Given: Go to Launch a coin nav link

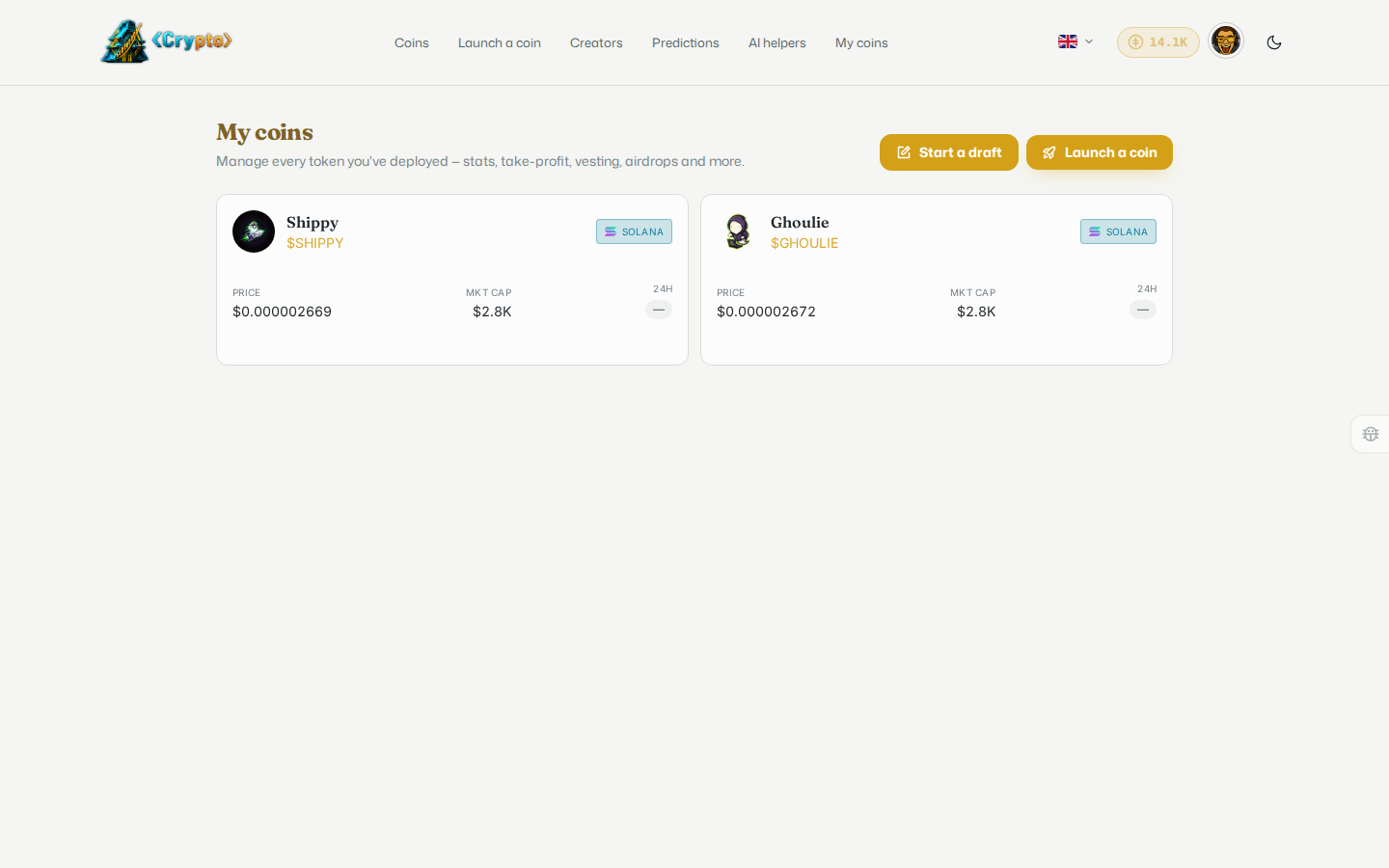Looking at the screenshot, I should (500, 42).
